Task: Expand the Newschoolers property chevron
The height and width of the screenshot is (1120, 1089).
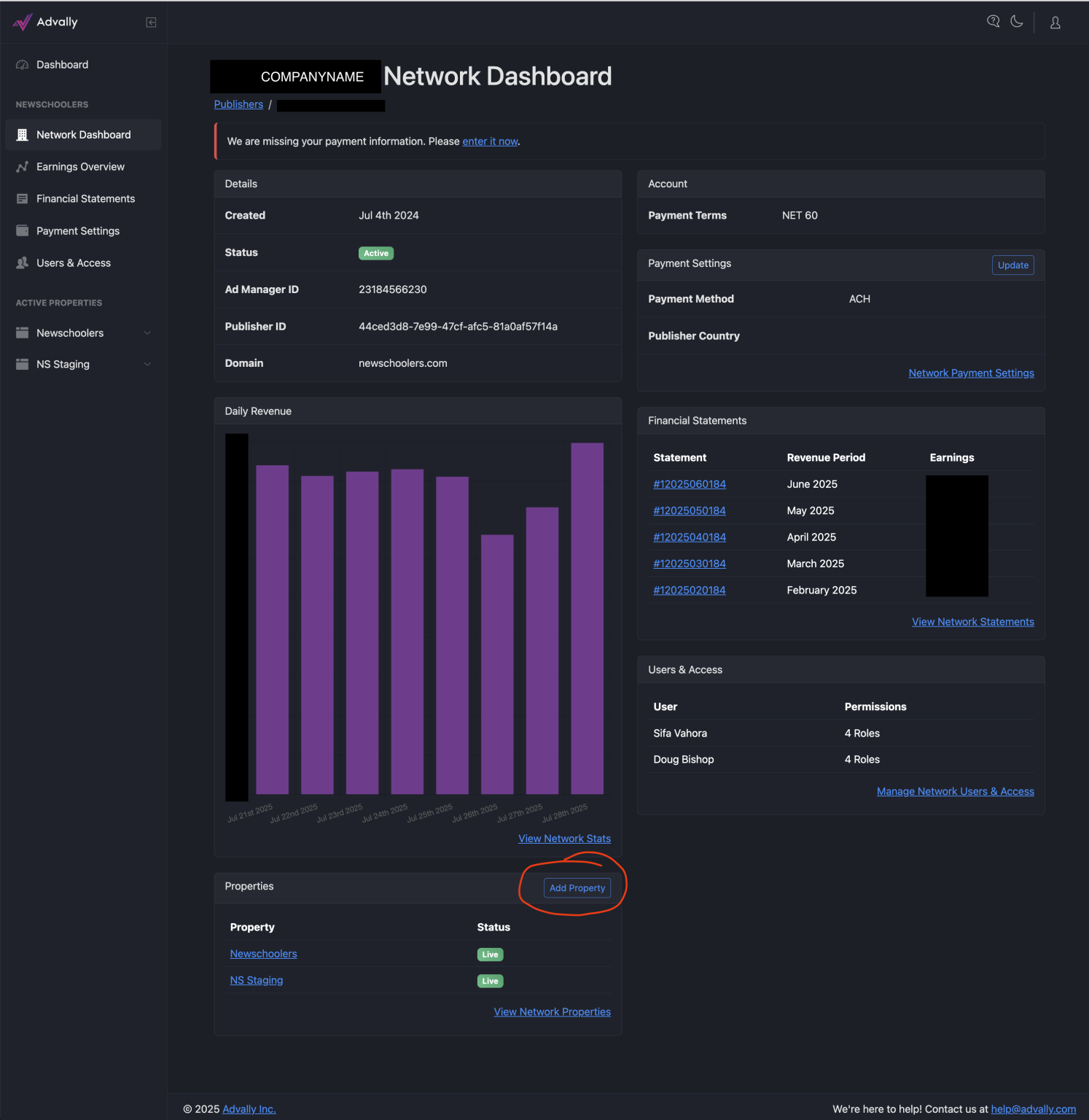Action: pyautogui.click(x=147, y=333)
